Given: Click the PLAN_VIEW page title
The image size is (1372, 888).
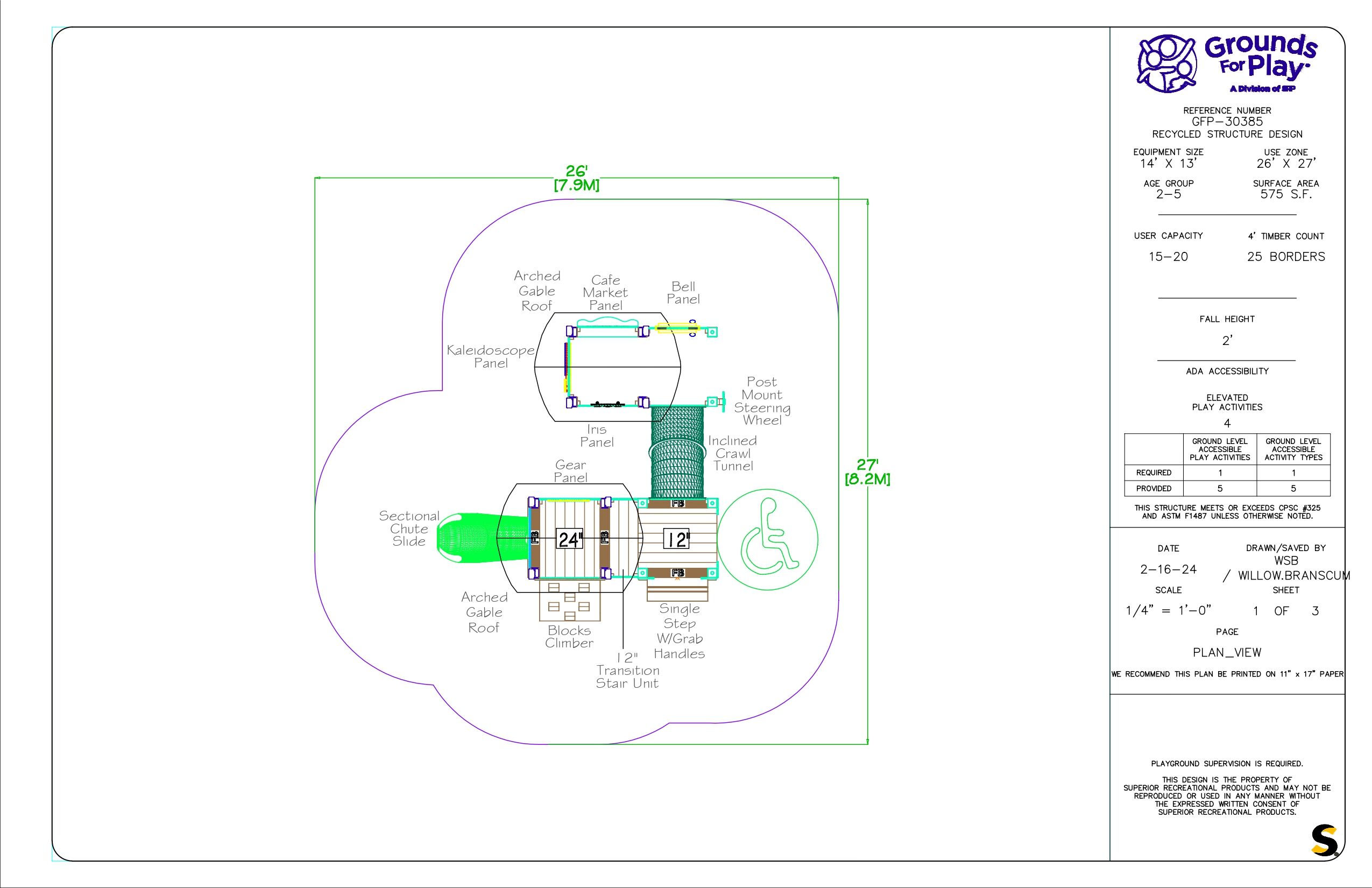Looking at the screenshot, I should pyautogui.click(x=1227, y=652).
